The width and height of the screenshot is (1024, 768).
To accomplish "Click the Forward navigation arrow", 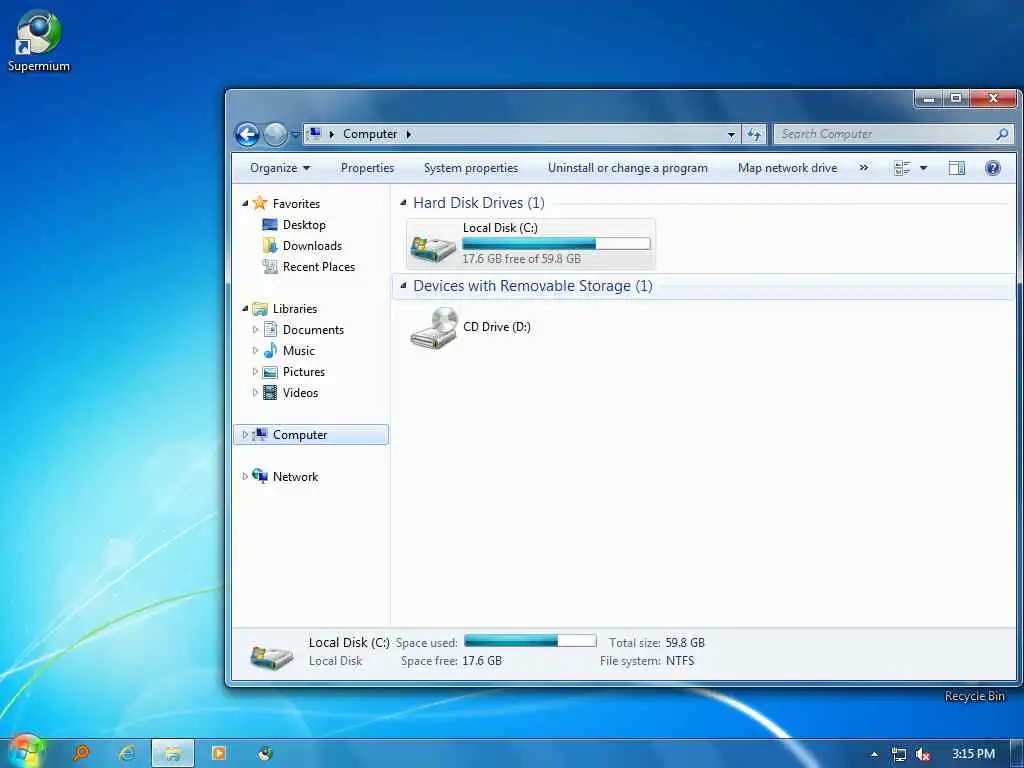I will tap(274, 134).
